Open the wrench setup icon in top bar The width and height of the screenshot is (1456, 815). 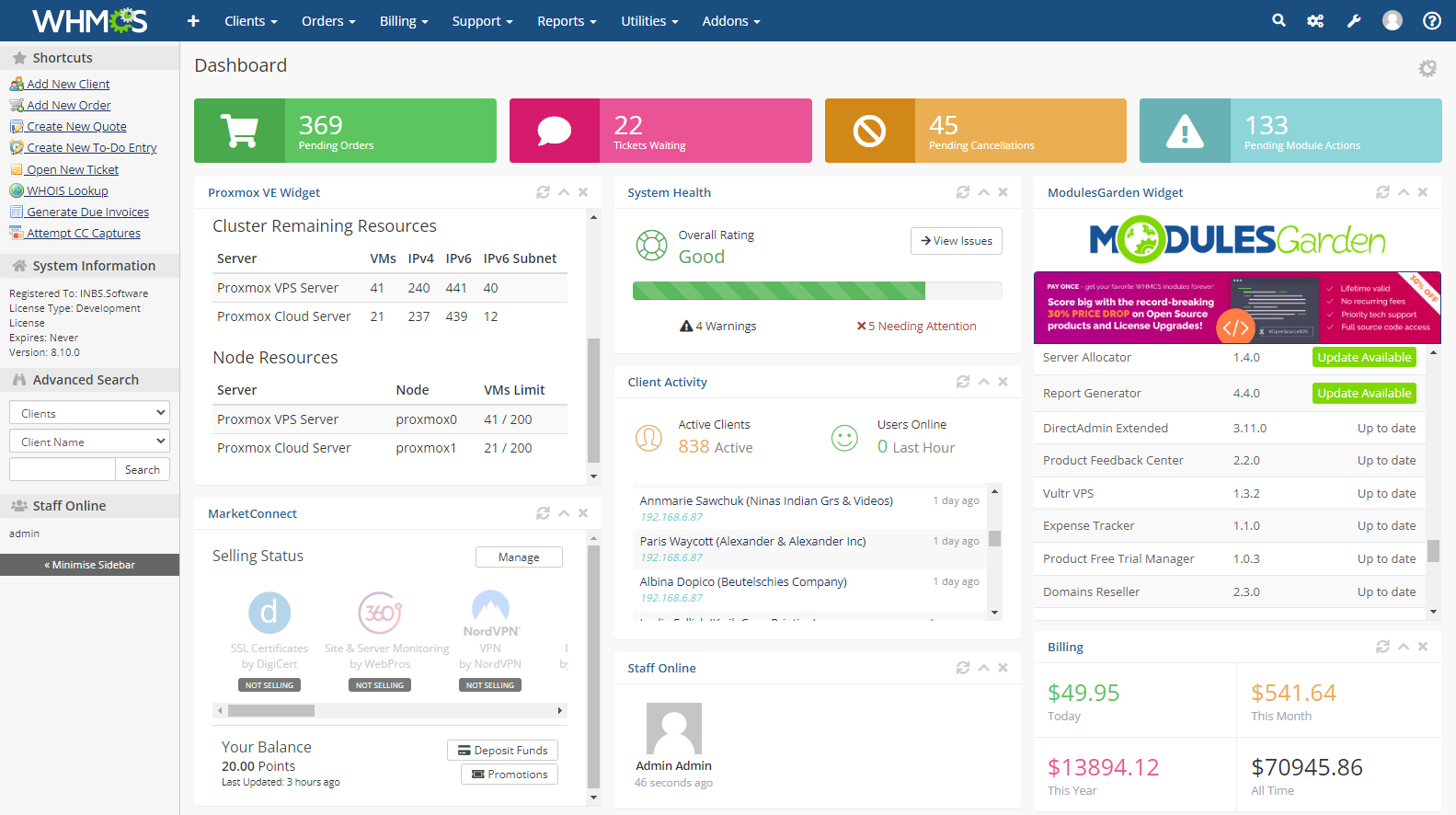1354,20
